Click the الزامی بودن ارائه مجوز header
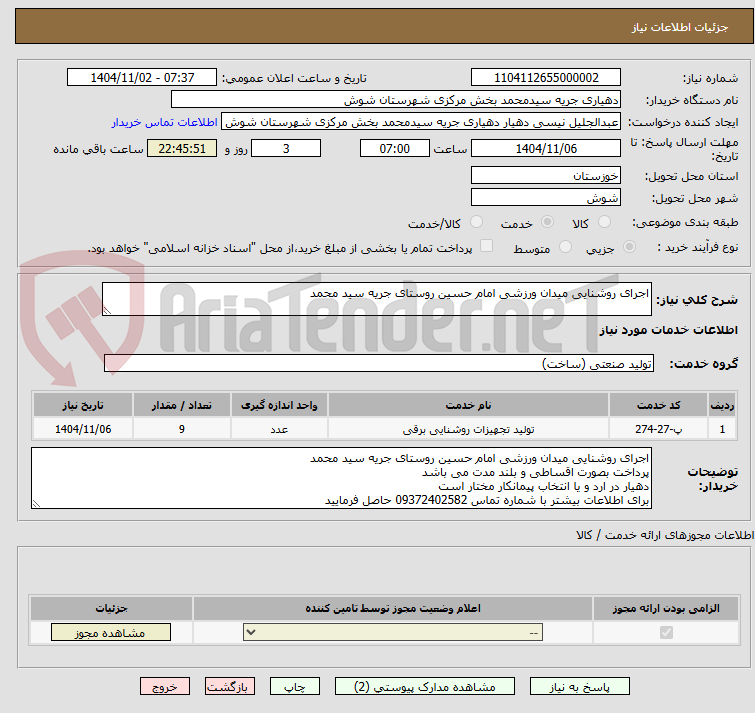 pyautogui.click(x=666, y=608)
